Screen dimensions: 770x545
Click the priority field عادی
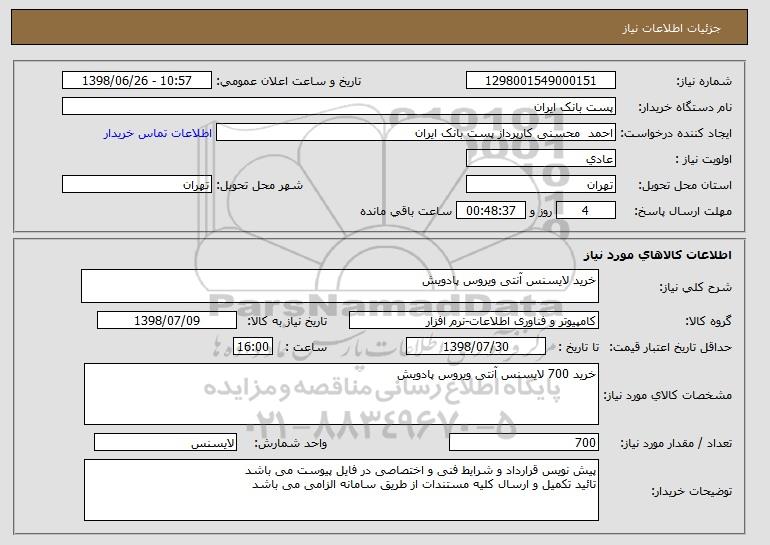(x=541, y=159)
